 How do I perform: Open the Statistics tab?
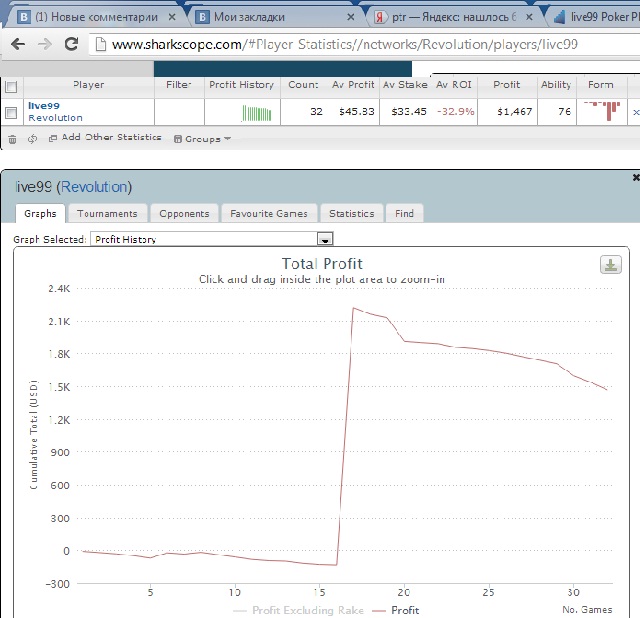(351, 213)
